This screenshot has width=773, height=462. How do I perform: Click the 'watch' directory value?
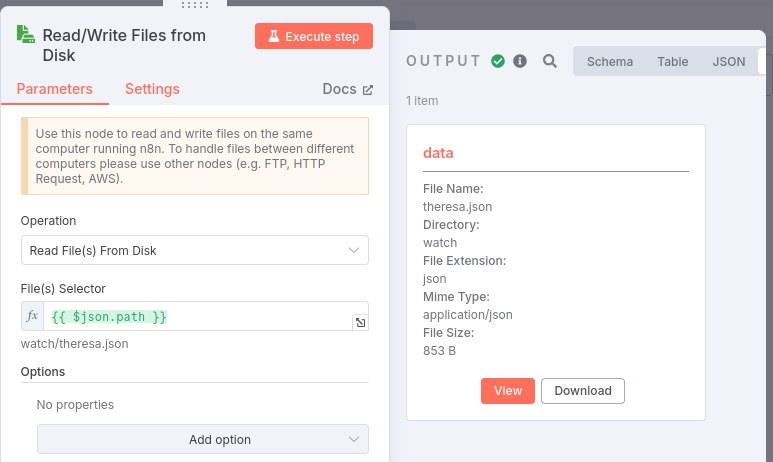pos(440,243)
